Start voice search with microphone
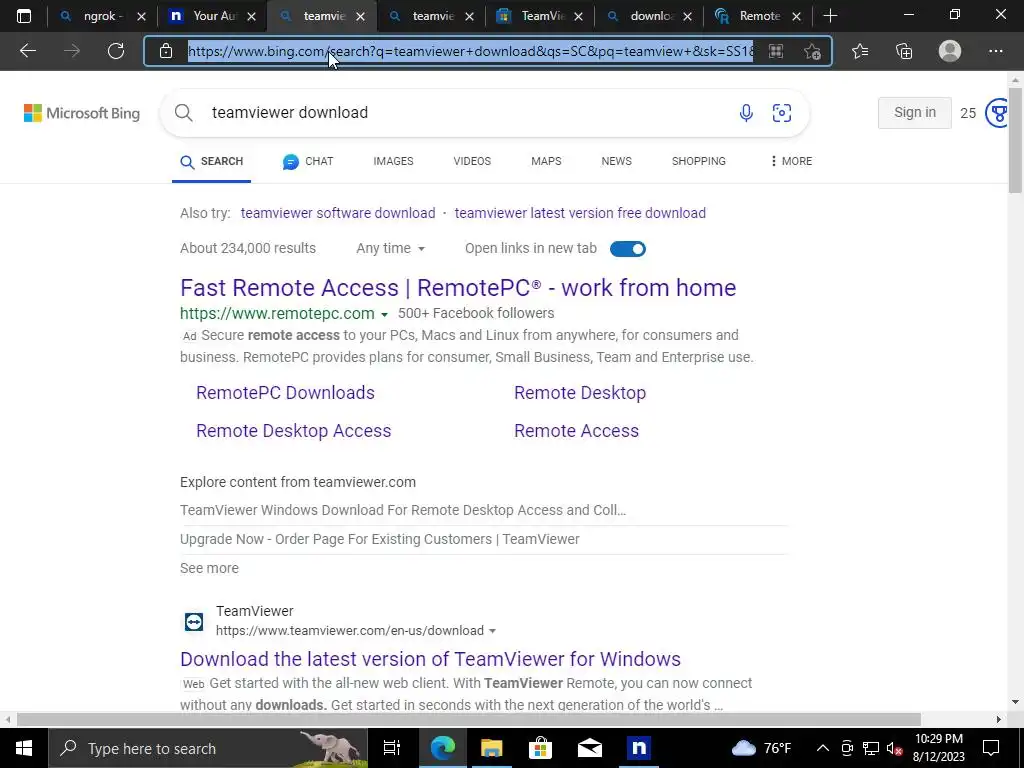The width and height of the screenshot is (1024, 768). 746,113
